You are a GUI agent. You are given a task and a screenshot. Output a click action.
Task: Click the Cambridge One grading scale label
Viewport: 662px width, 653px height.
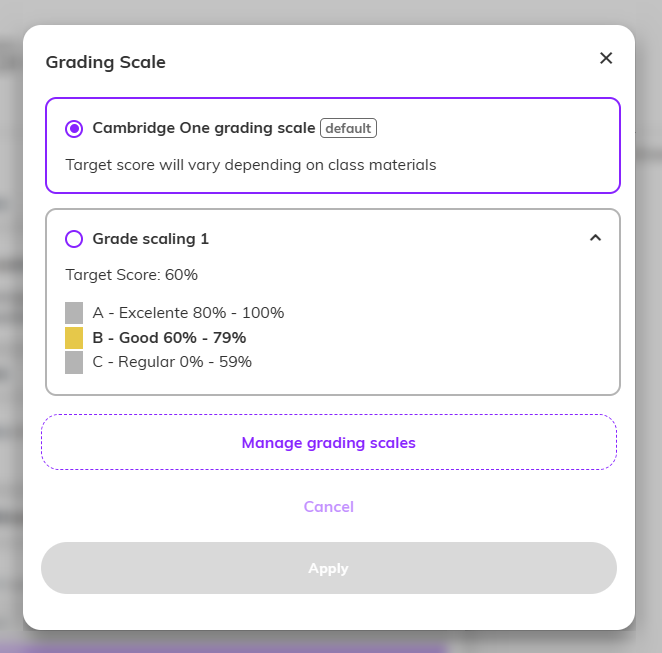[x=204, y=128]
